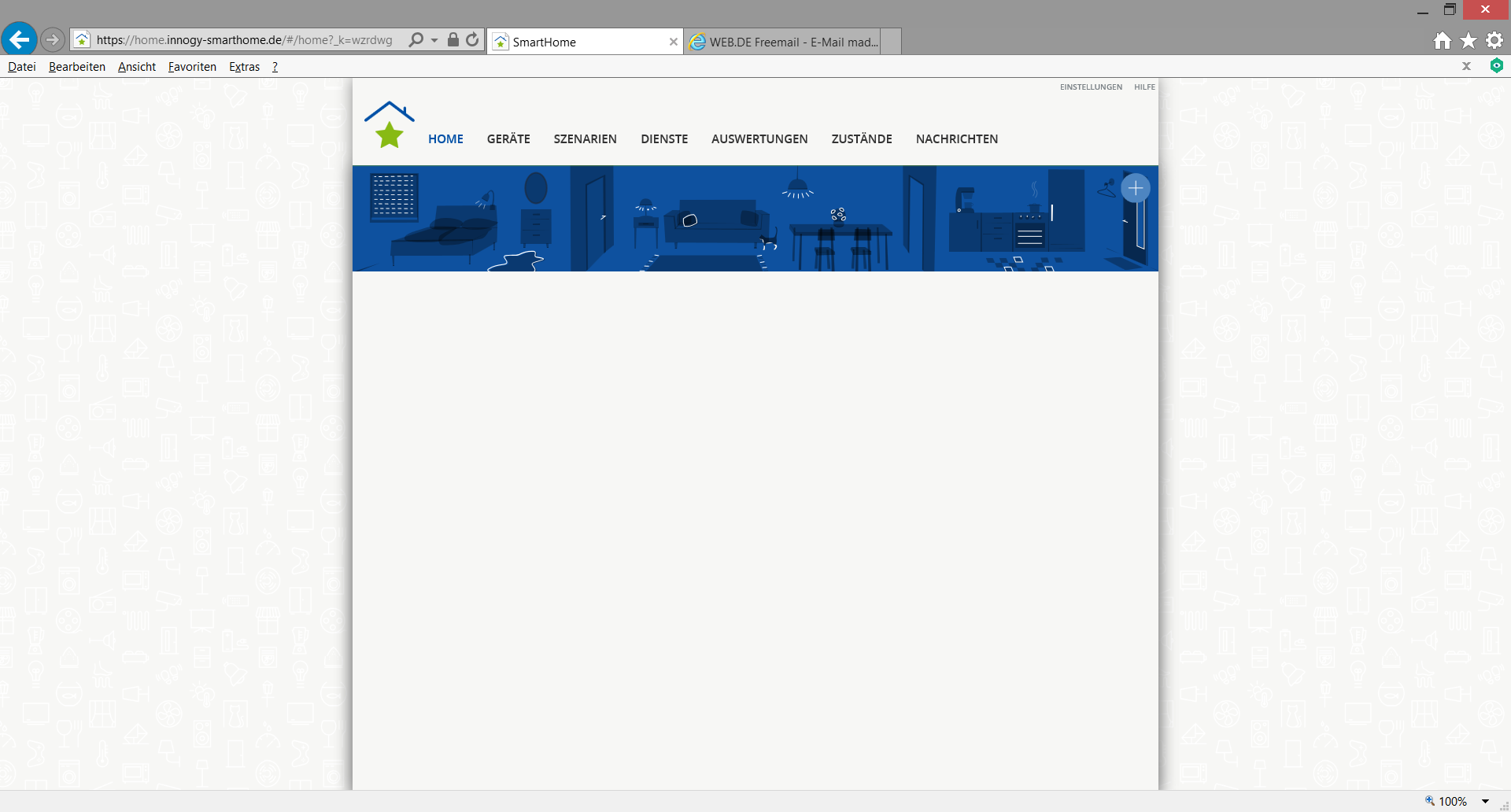
Task: Open favorites with the star icon
Action: click(x=1469, y=41)
